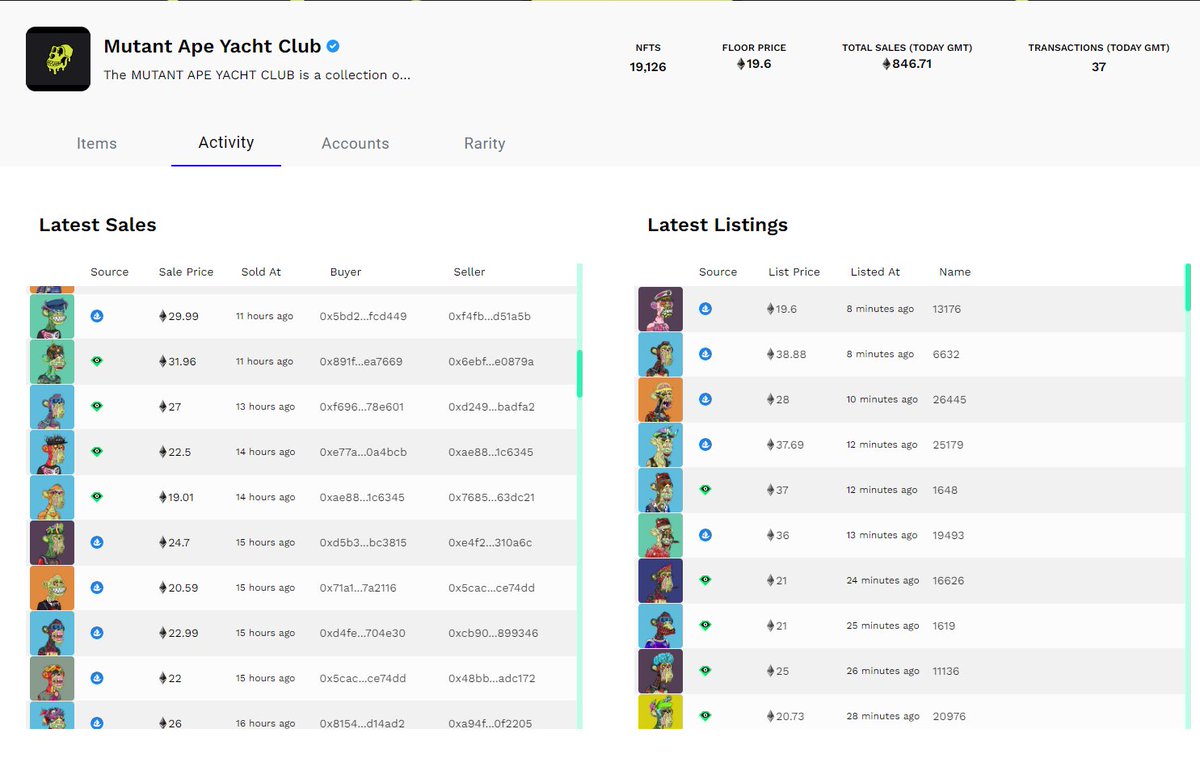Click seller address 0xae88...1c6345
1200x771 pixels.
tap(491, 452)
